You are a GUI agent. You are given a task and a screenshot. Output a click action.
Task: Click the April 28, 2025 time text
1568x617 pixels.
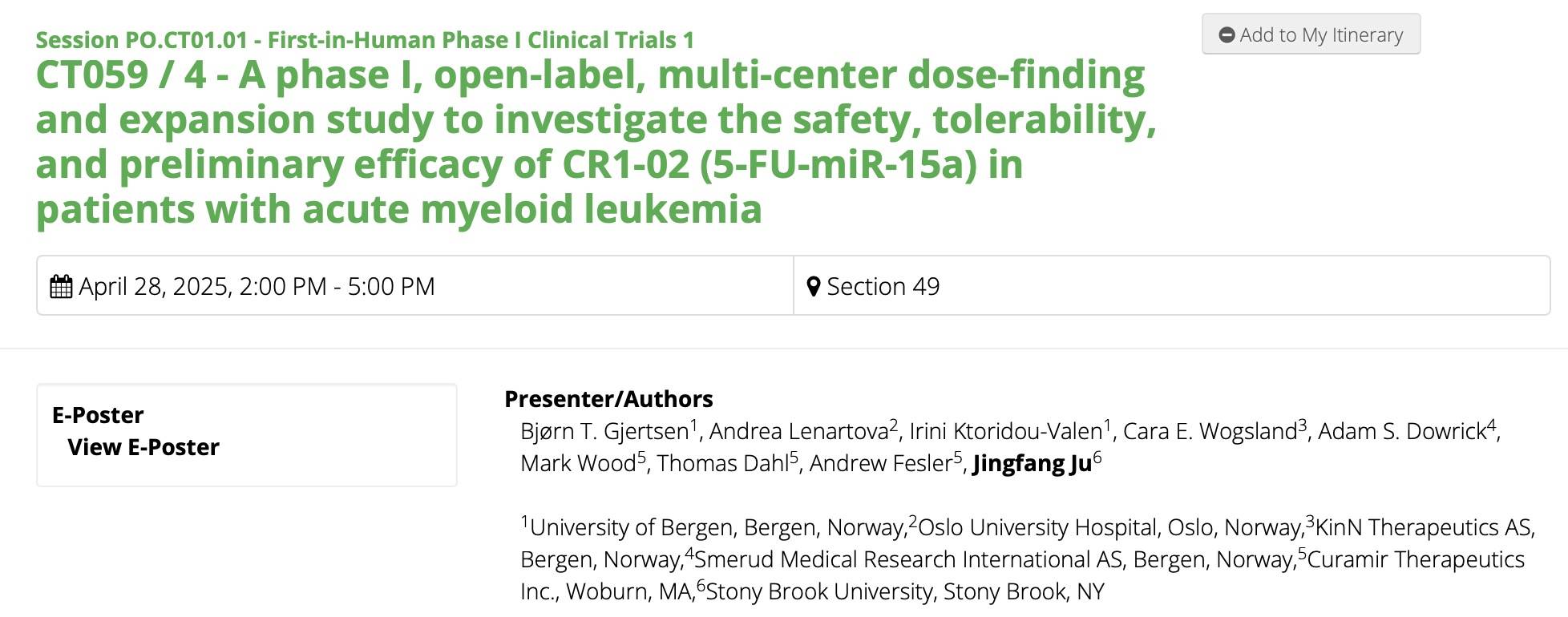click(257, 287)
